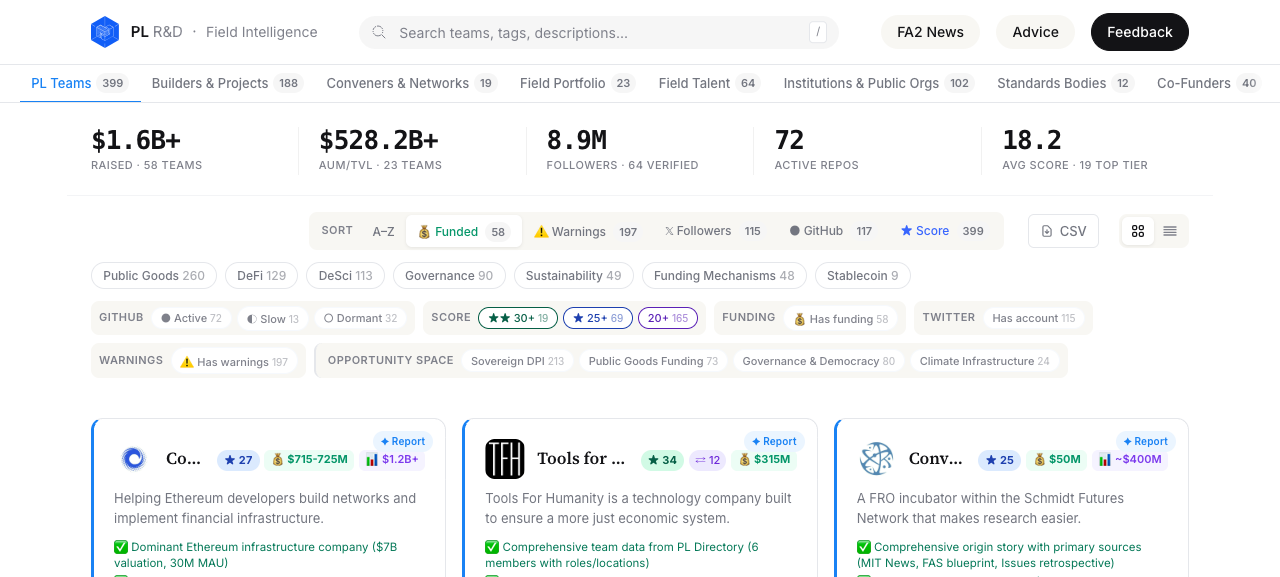This screenshot has width=1280, height=577.
Task: Open FA2 News
Action: (x=930, y=32)
